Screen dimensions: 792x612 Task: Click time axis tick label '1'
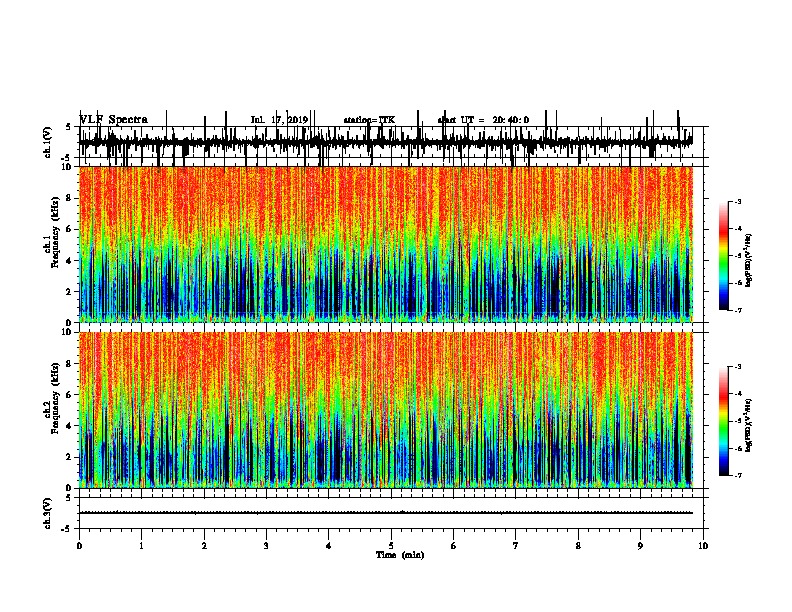[x=141, y=546]
